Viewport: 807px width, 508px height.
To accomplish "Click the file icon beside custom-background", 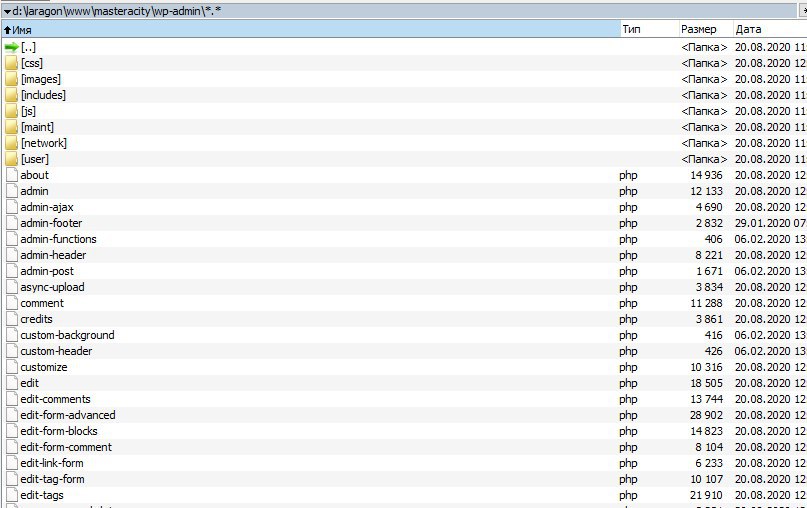I will 12,335.
